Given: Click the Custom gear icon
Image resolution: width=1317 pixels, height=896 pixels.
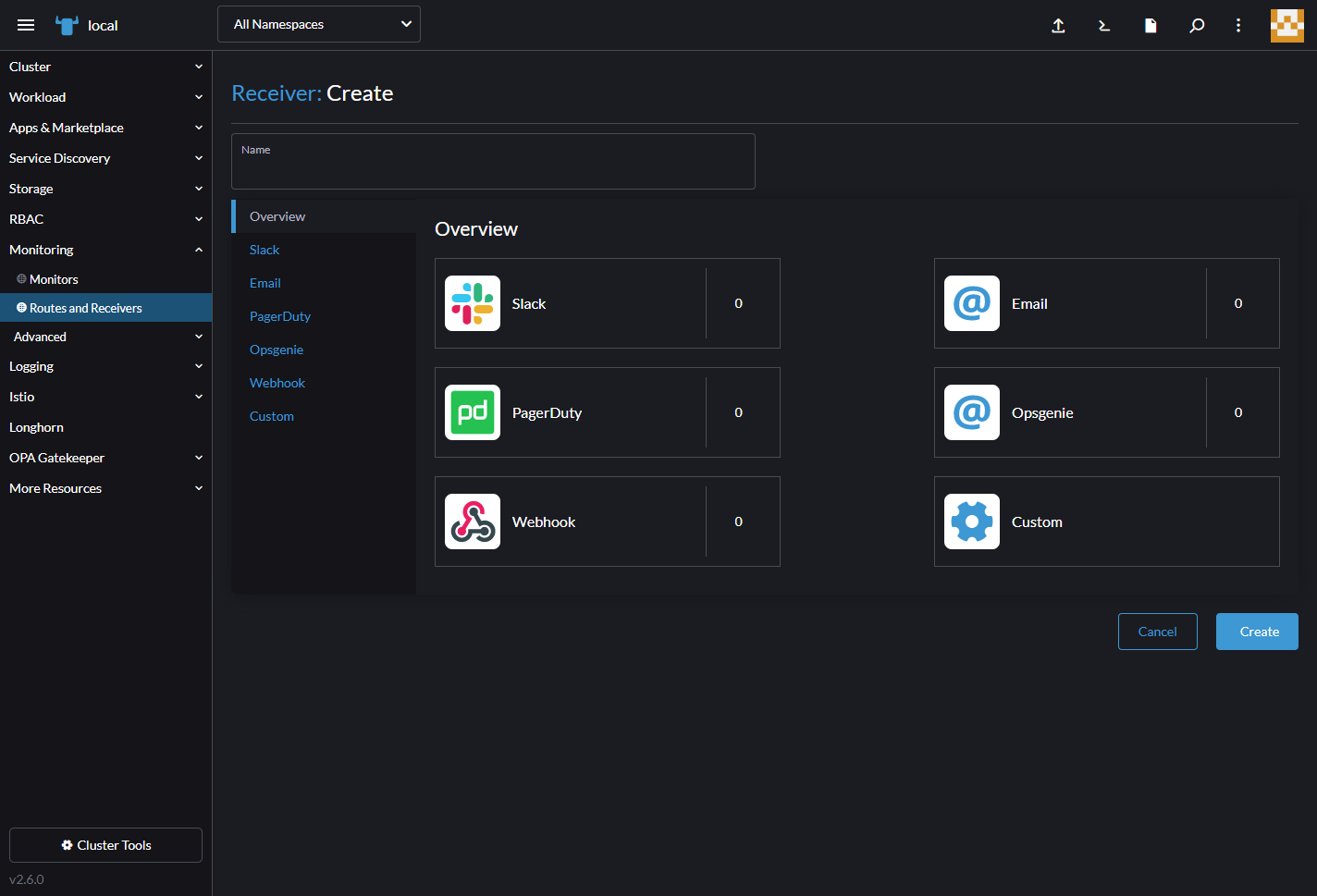Looking at the screenshot, I should [972, 522].
